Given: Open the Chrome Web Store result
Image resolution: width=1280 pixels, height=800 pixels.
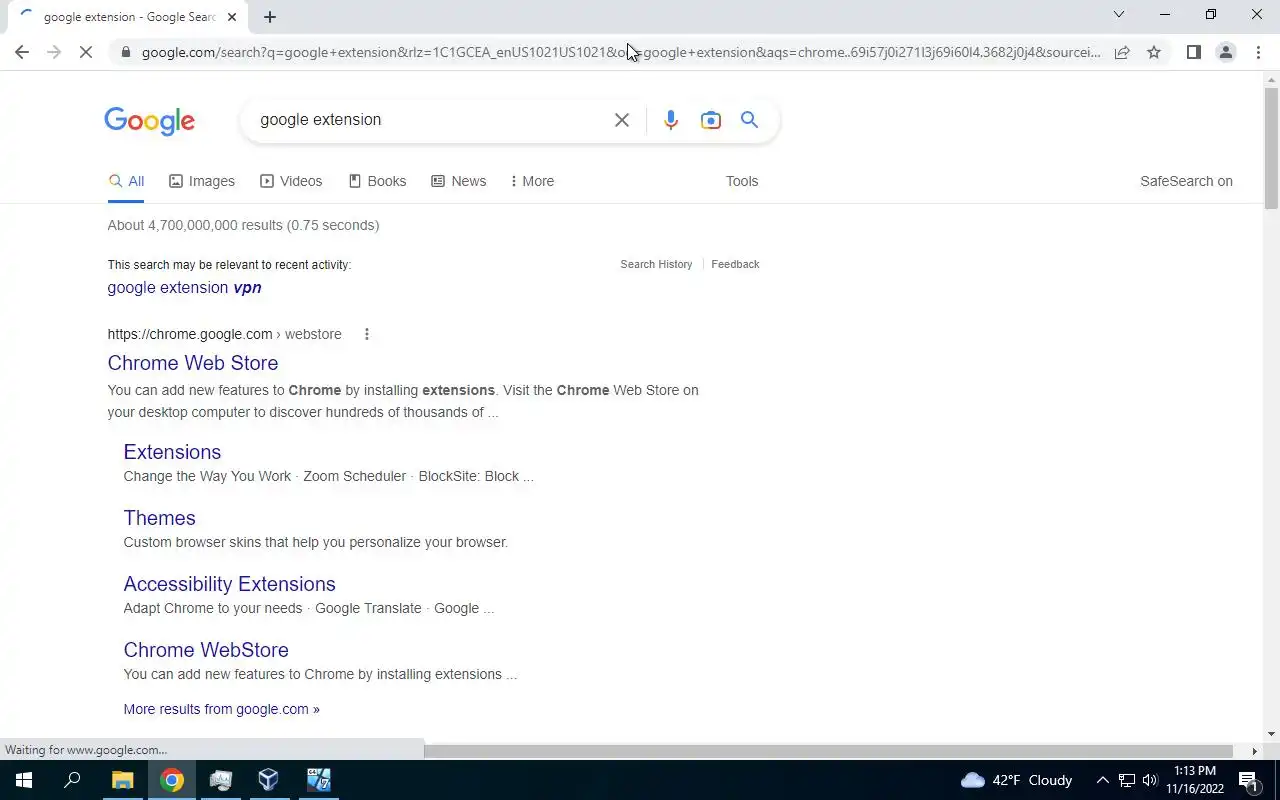Looking at the screenshot, I should [193, 363].
